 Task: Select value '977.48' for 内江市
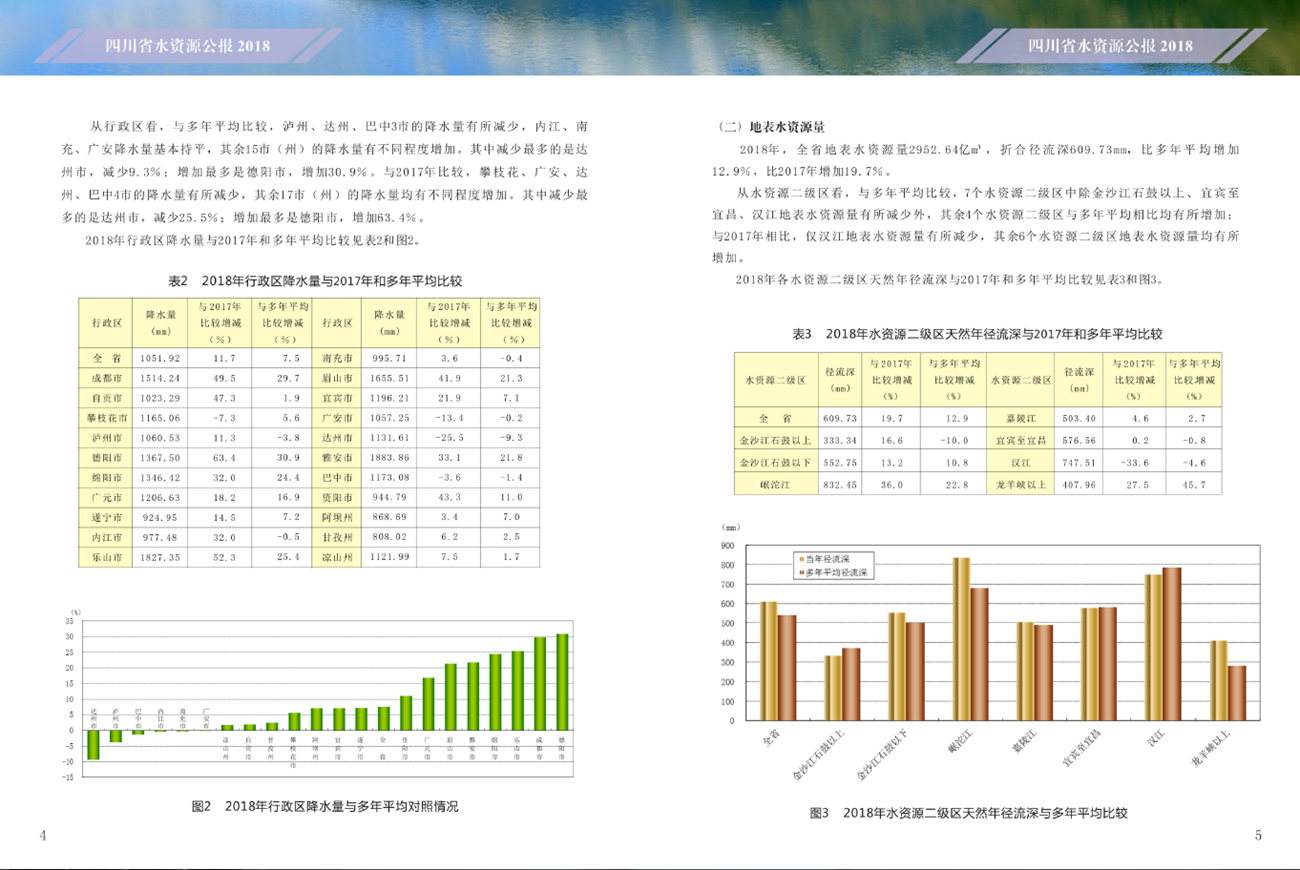160,537
